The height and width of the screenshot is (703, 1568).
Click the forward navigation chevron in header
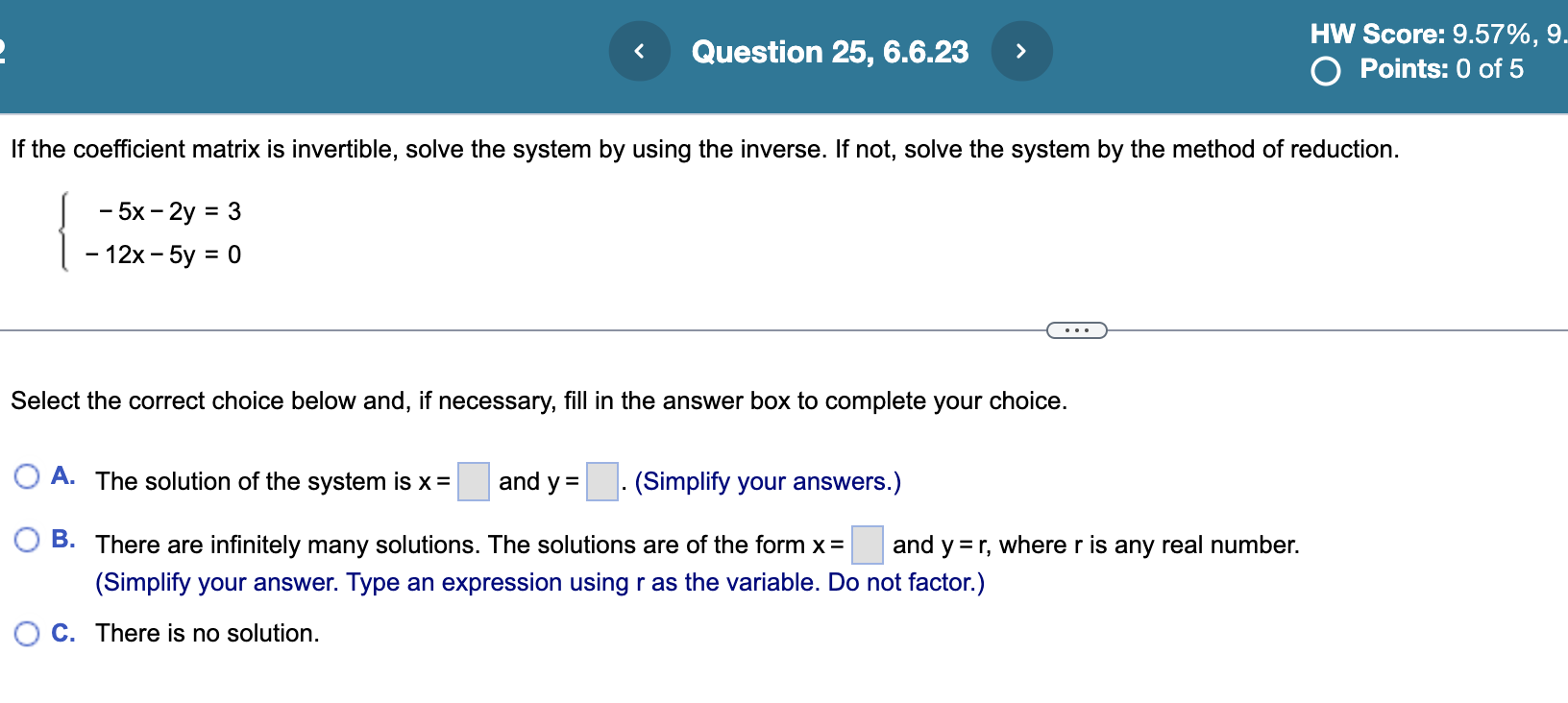pyautogui.click(x=1022, y=51)
